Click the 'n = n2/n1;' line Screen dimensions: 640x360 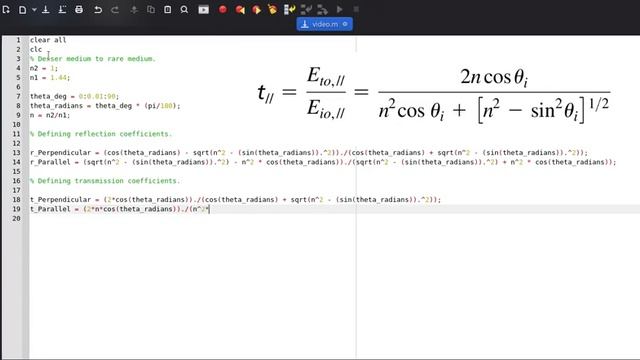[50, 115]
